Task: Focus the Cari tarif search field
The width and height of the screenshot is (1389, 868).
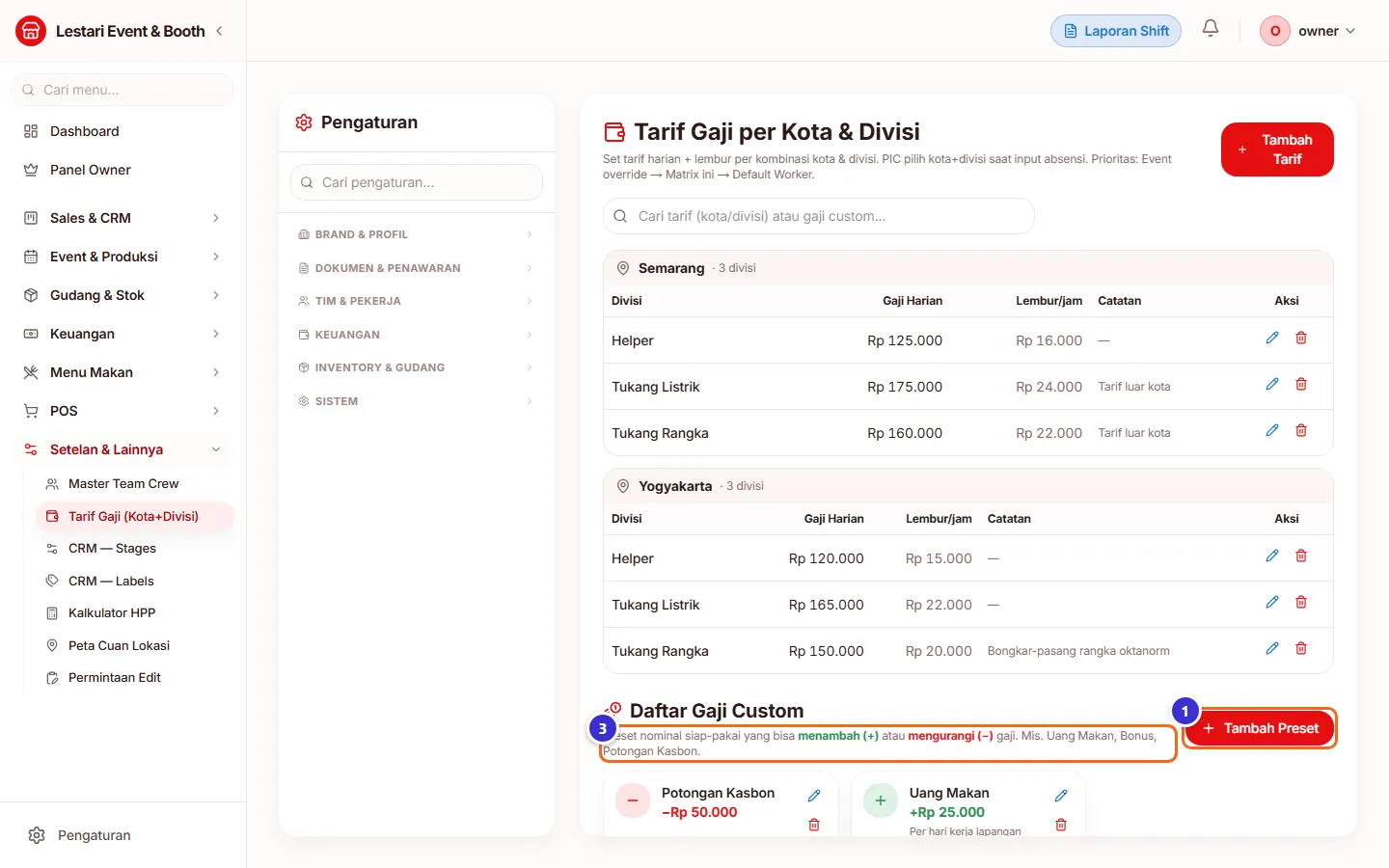Action: 818,216
